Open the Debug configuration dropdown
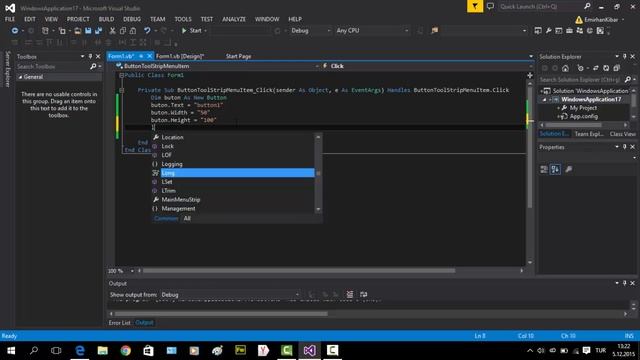 click(x=310, y=31)
